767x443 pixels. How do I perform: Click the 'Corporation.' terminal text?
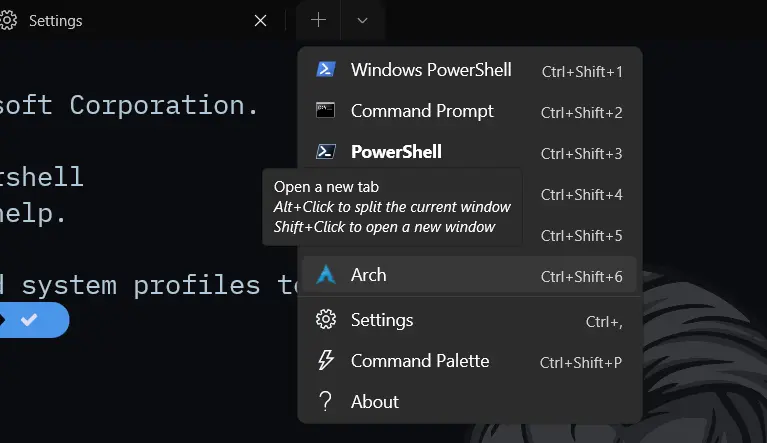164,106
